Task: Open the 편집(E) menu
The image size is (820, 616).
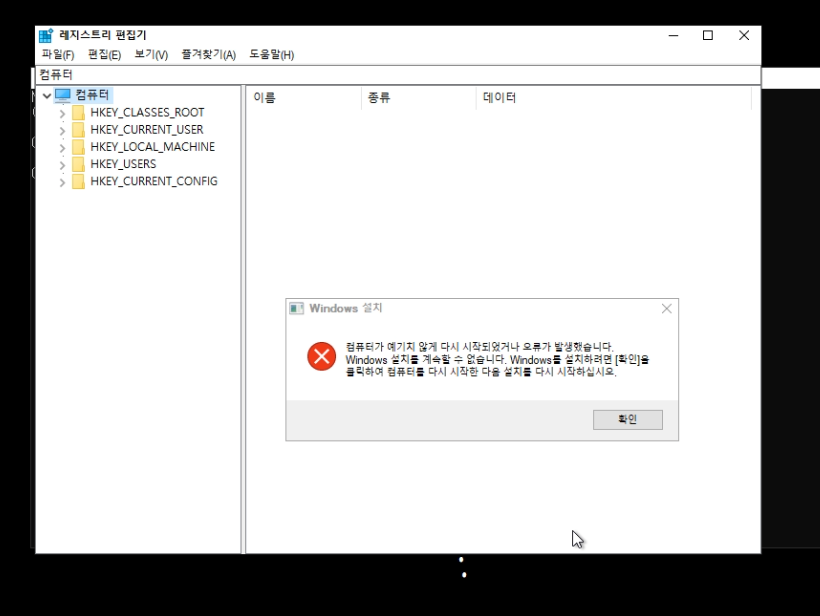Action: [105, 54]
